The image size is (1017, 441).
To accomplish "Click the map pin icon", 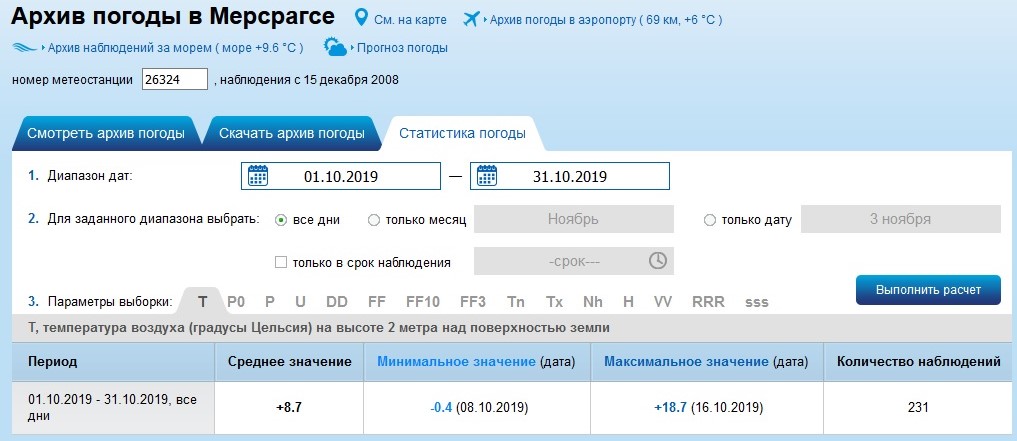I will (362, 18).
